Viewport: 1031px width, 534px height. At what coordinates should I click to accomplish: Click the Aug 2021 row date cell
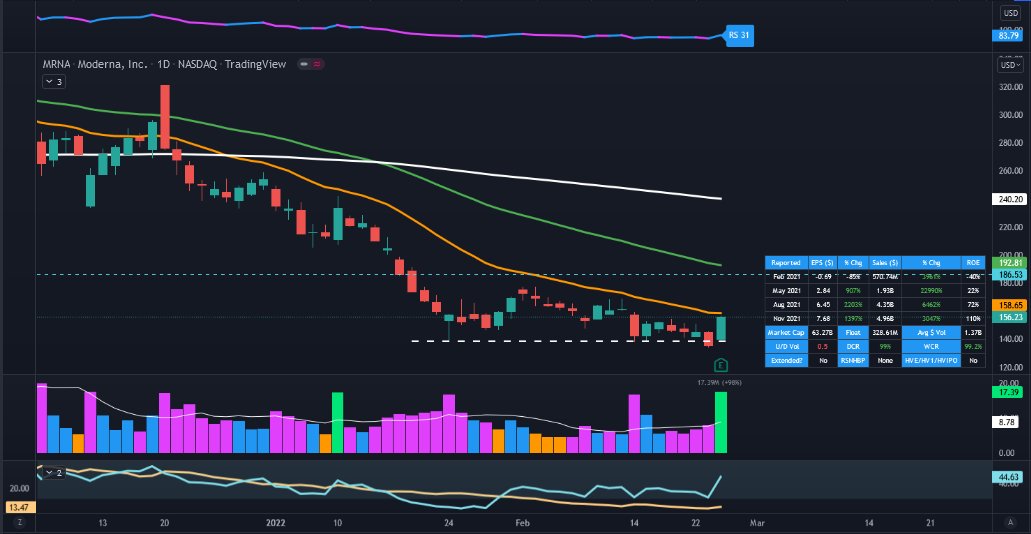pyautogui.click(x=786, y=305)
